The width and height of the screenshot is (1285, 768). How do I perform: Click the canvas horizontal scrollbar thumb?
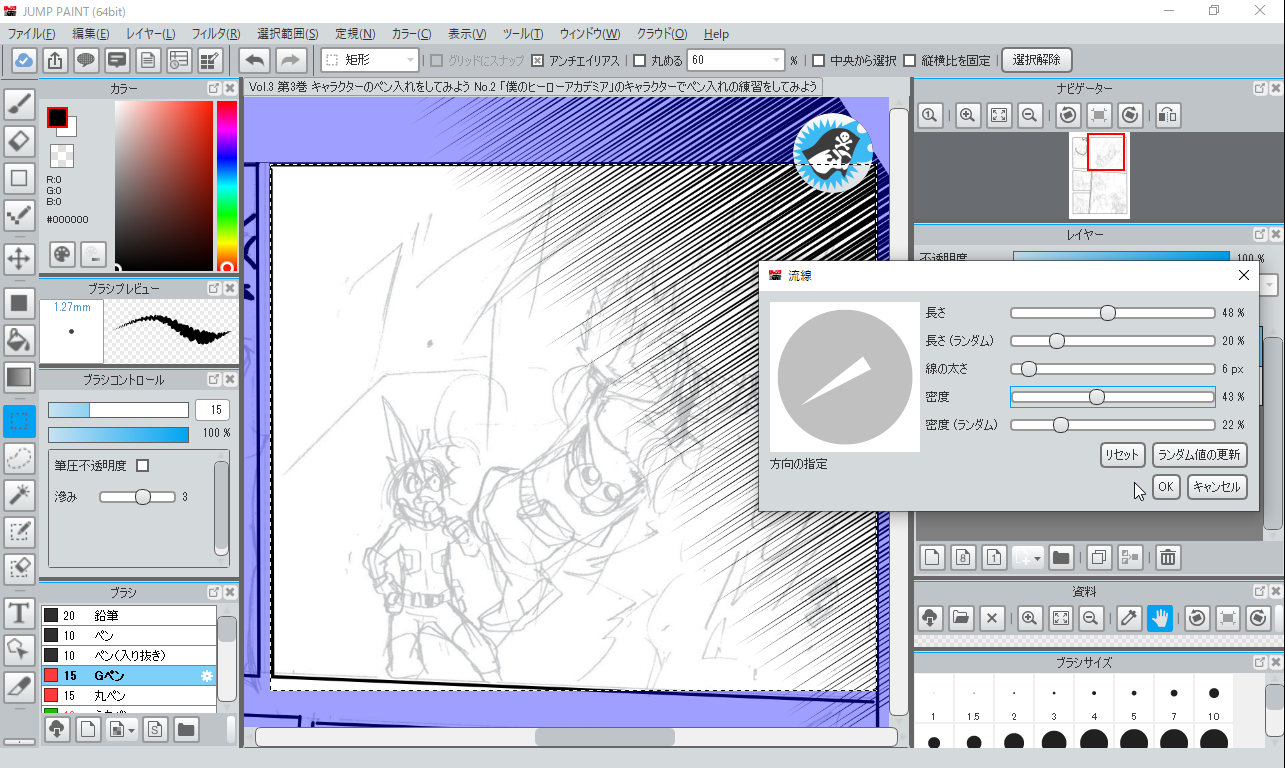click(605, 737)
